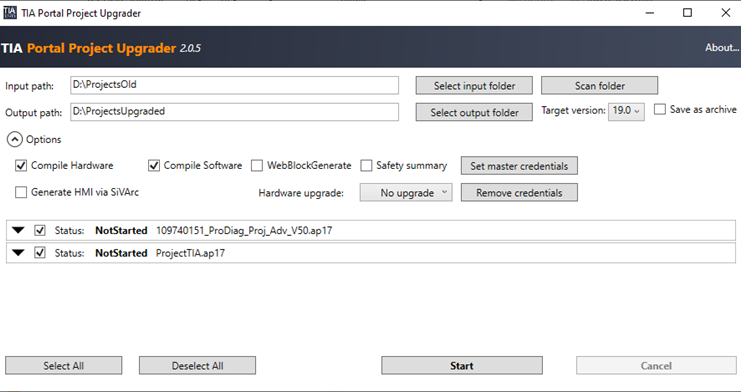The image size is (741, 392).
Task: Maximize the Project Upgrader window
Action: click(x=688, y=13)
